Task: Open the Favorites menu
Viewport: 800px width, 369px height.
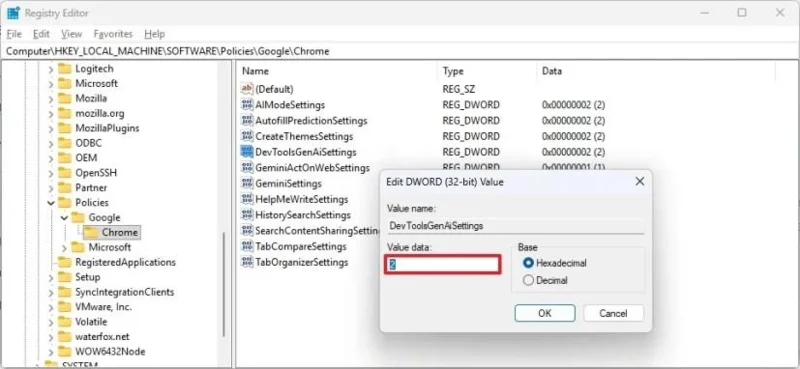Action: (x=113, y=34)
